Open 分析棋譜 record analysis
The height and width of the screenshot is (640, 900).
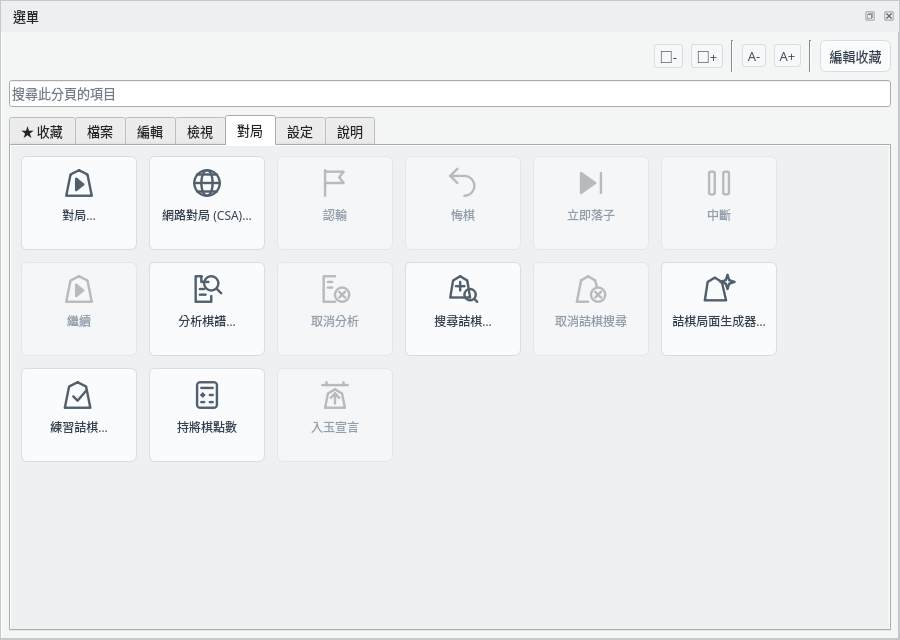(207, 309)
